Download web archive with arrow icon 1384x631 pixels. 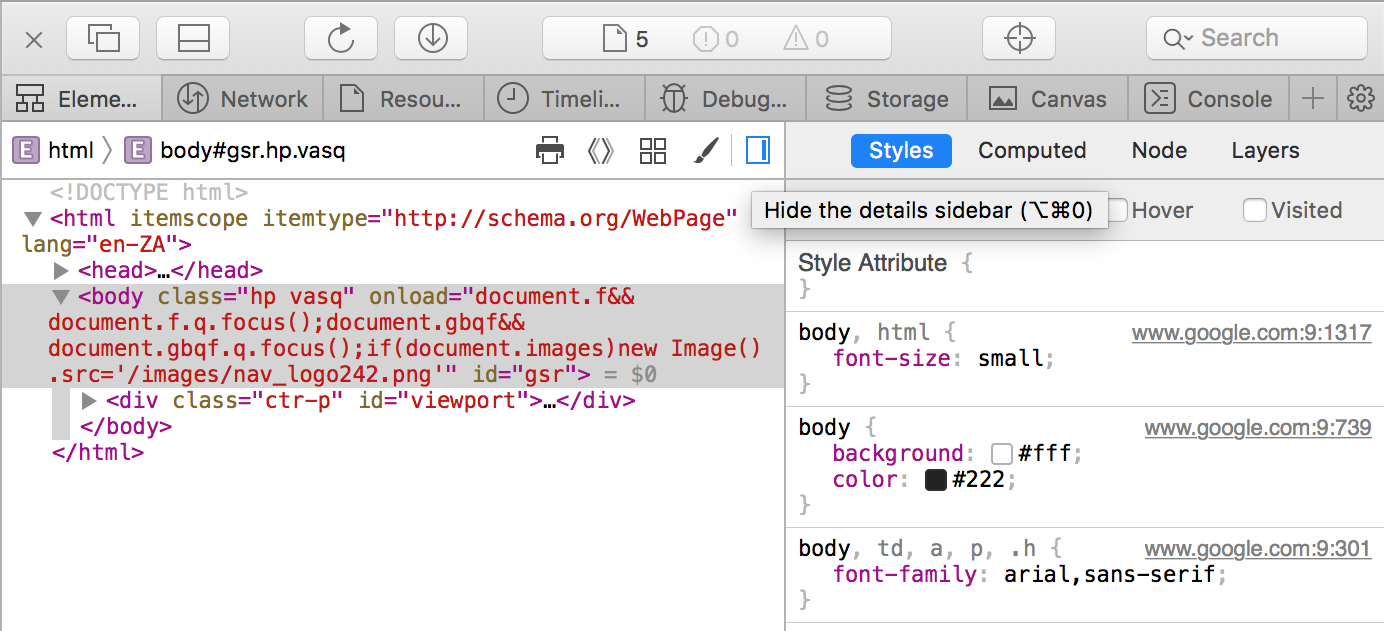point(431,38)
